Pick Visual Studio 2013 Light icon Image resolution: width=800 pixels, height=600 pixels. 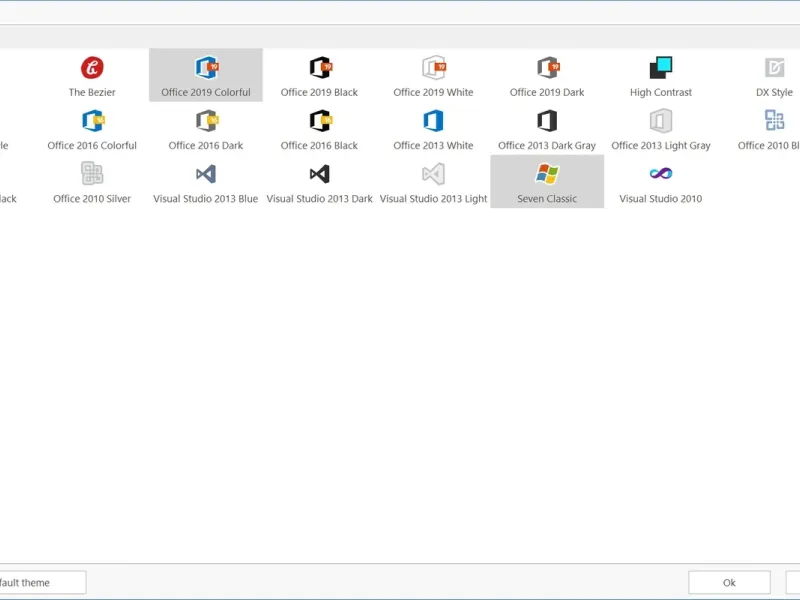433,174
